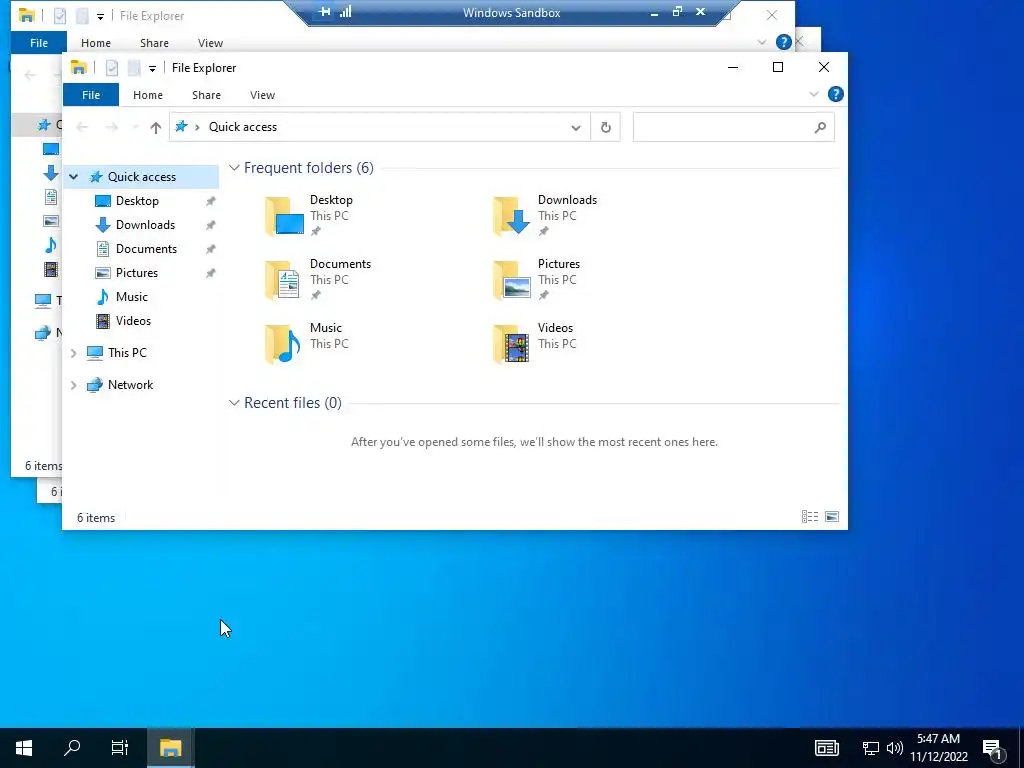Collapse the Recent files section
1024x768 pixels.
pyautogui.click(x=234, y=403)
